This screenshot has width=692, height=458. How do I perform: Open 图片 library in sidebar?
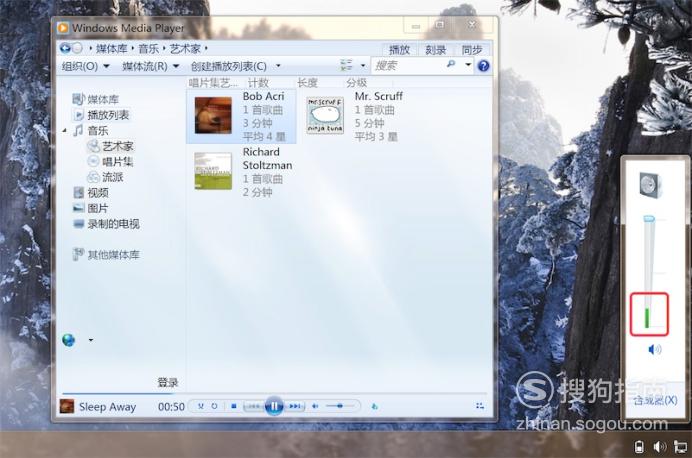[90, 208]
